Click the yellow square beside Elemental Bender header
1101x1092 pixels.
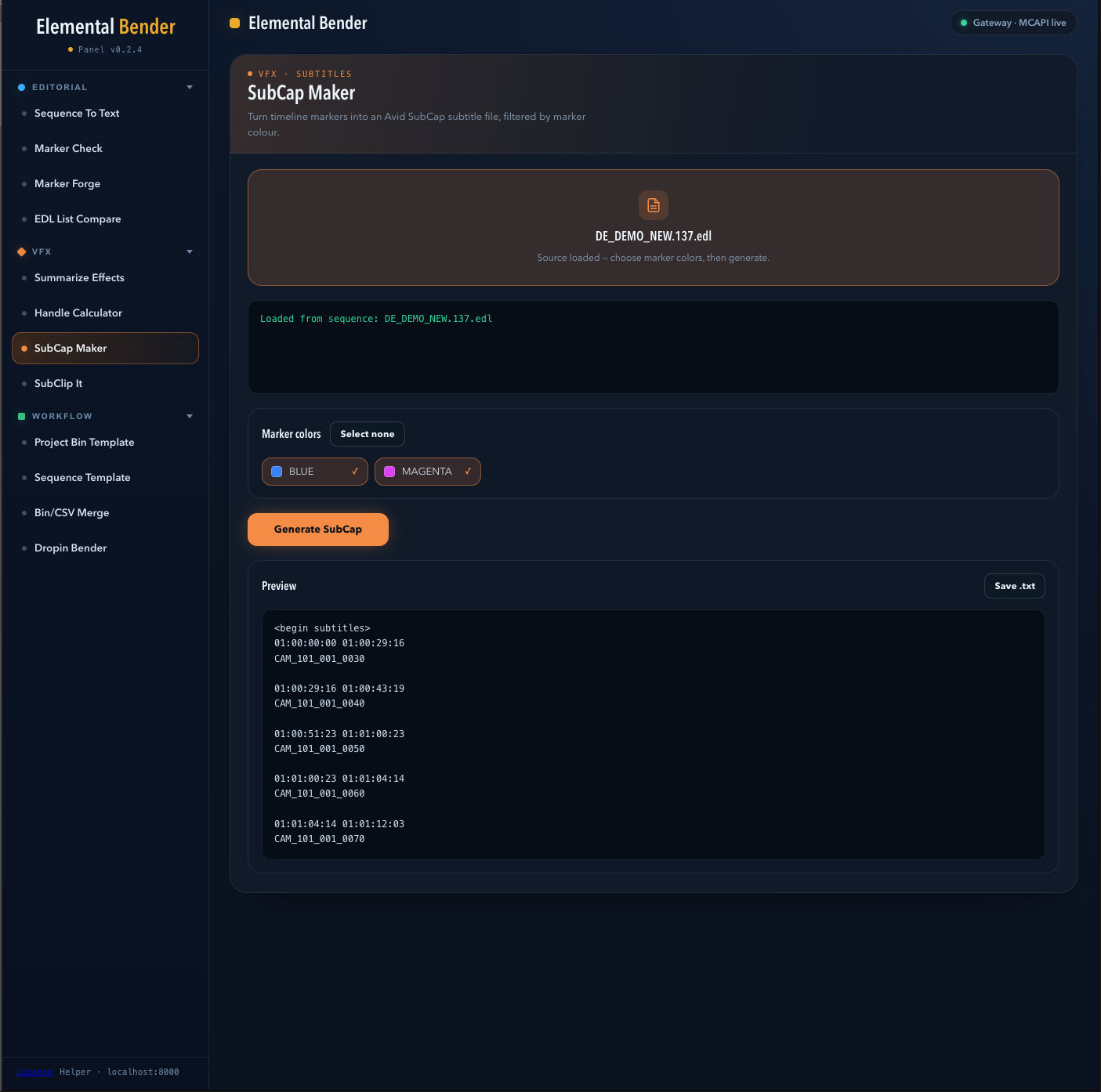click(234, 24)
